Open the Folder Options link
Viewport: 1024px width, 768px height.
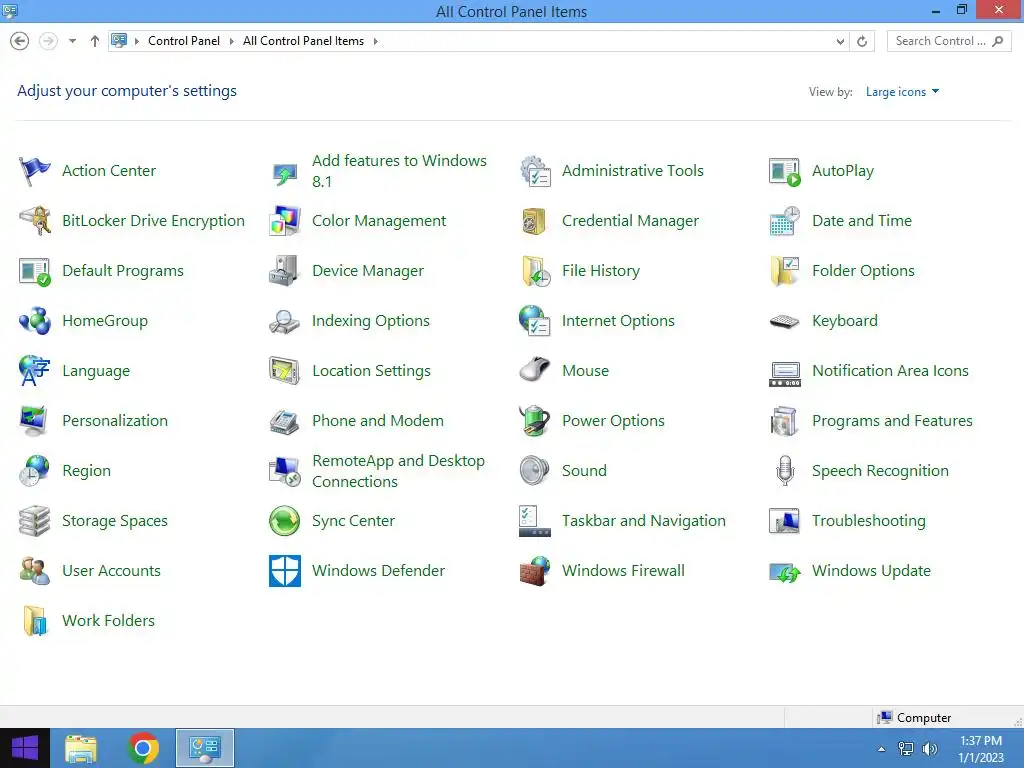863,271
